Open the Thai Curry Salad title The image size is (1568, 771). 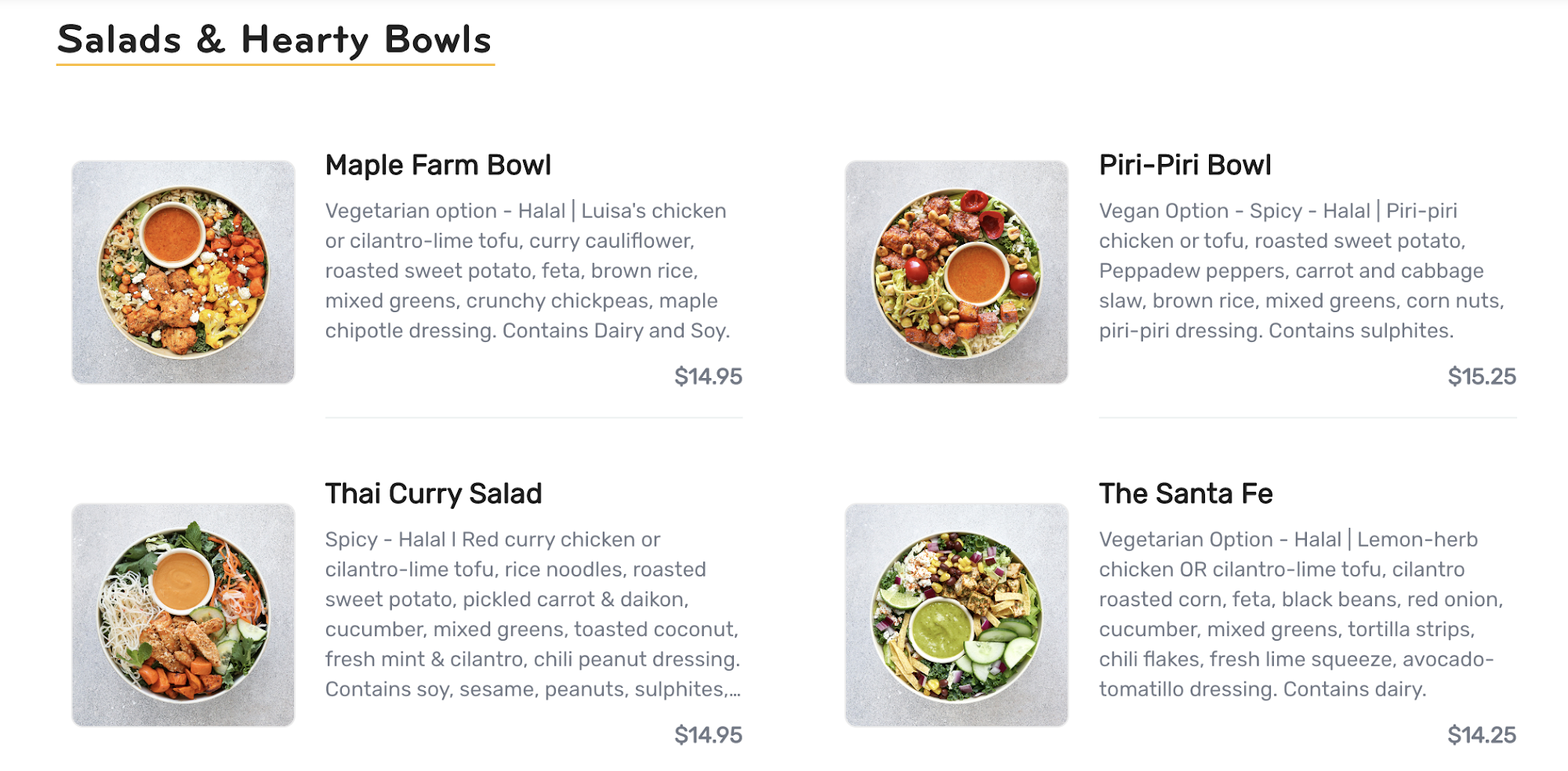(x=434, y=494)
